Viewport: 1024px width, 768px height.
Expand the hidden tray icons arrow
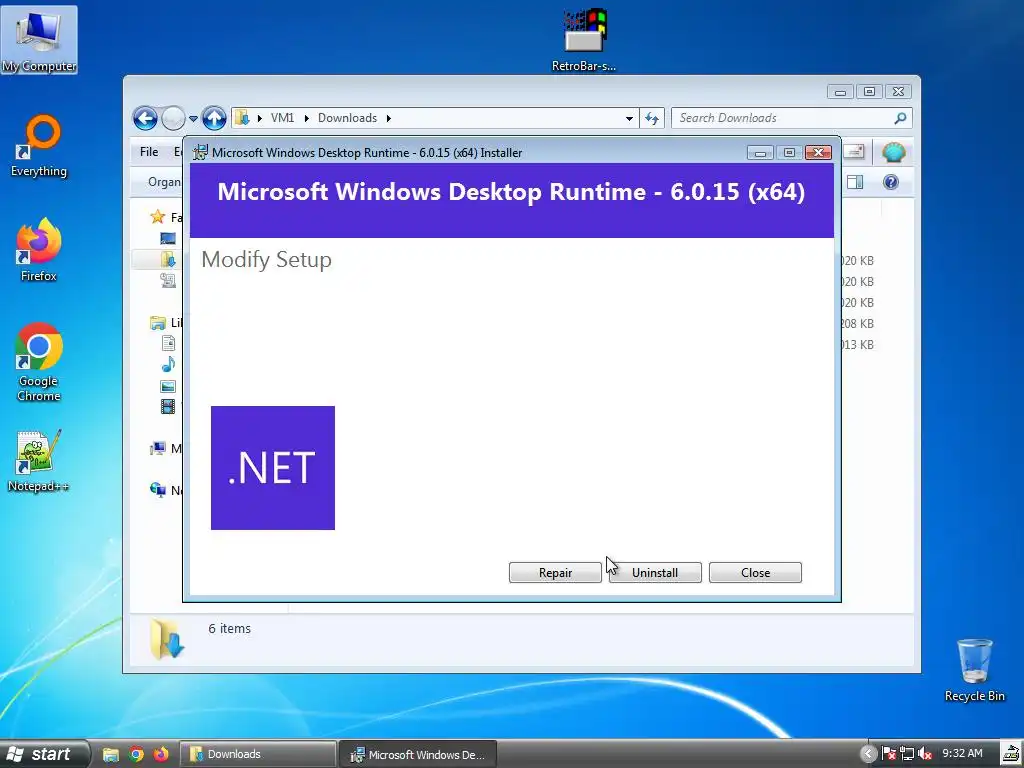pos(868,754)
